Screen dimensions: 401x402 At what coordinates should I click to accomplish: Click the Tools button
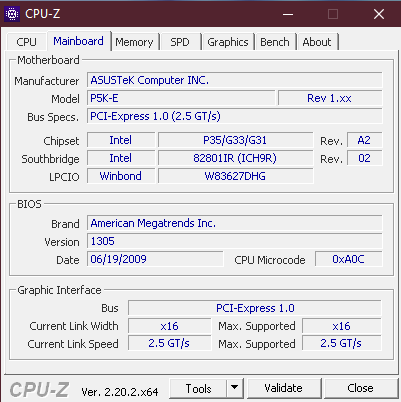[x=198, y=388]
